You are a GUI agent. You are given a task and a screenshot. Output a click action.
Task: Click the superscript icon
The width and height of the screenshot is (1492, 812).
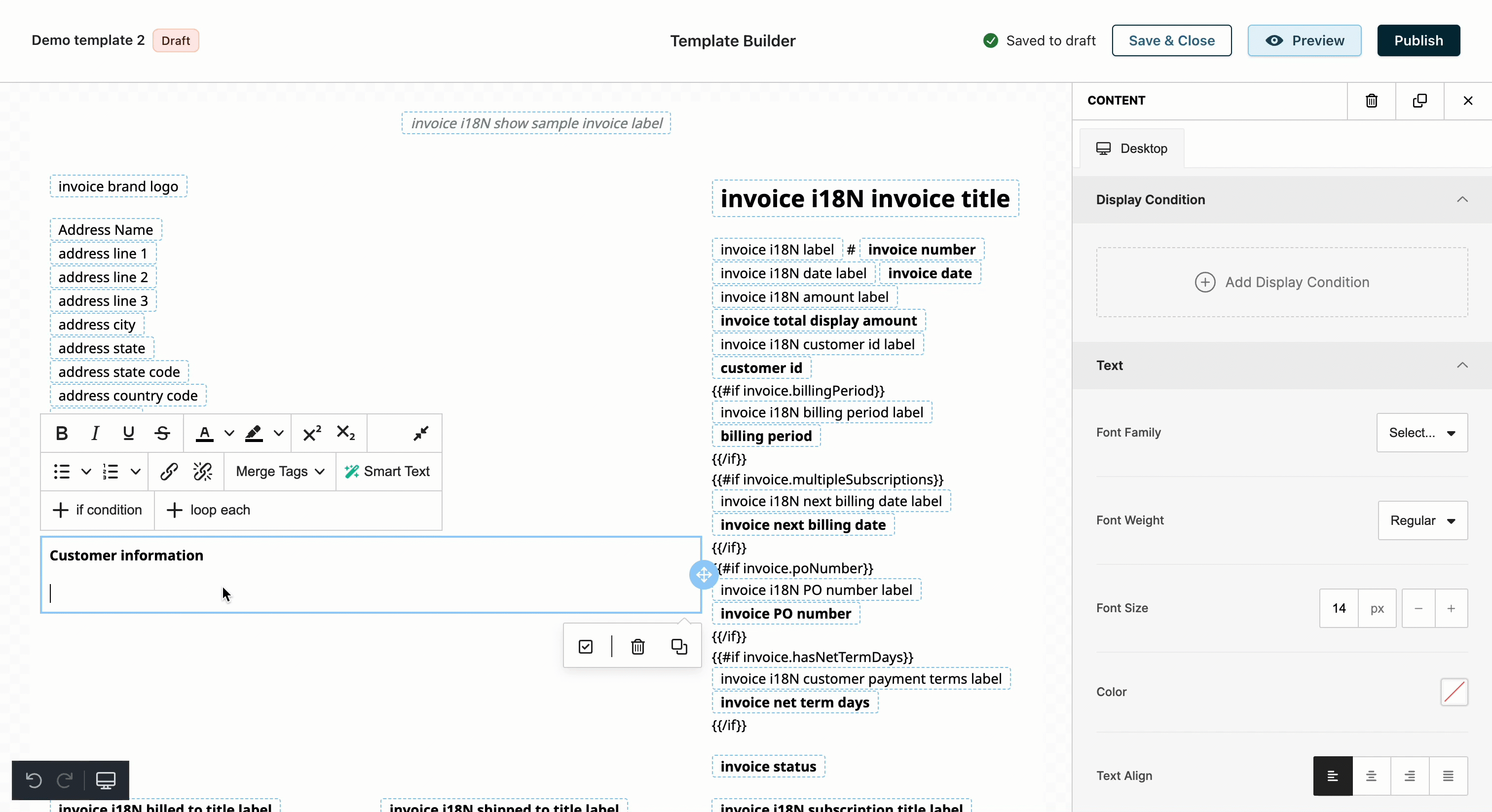(312, 433)
